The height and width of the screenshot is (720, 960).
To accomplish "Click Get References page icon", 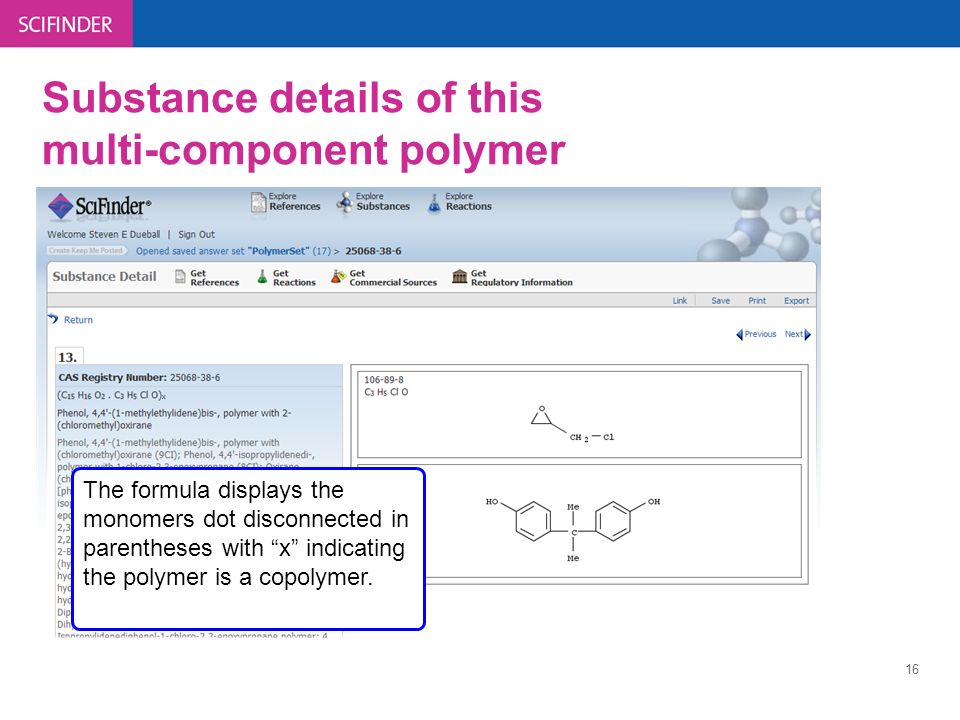I will tap(180, 277).
